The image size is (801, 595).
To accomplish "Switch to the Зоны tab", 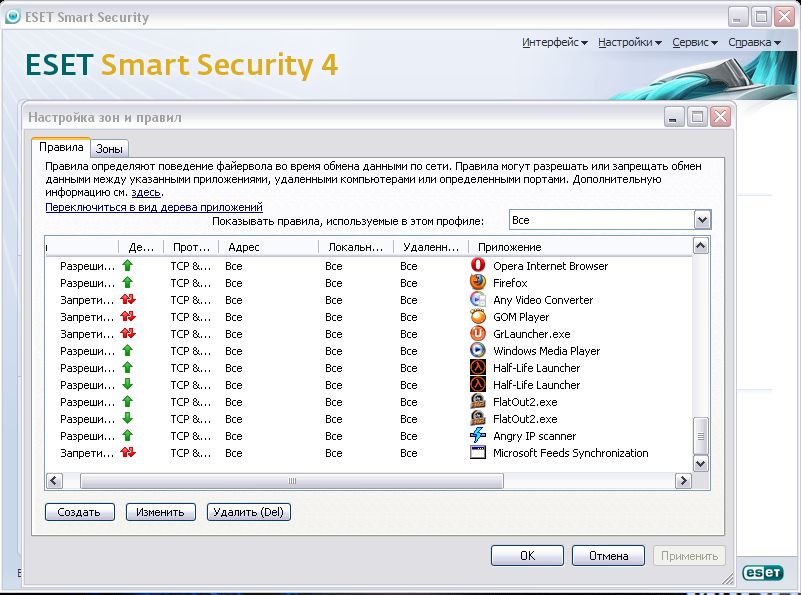I will coord(109,149).
